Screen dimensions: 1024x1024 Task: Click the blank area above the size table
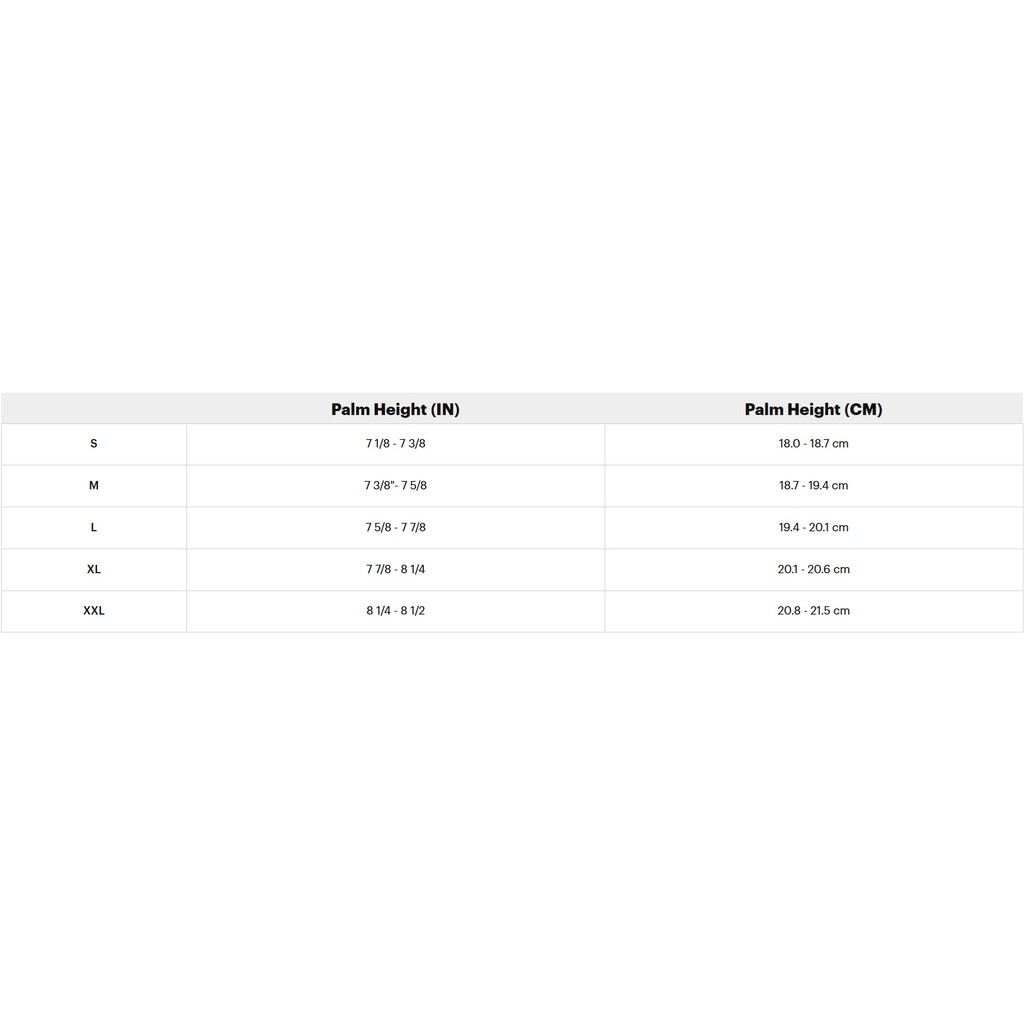[x=512, y=196]
